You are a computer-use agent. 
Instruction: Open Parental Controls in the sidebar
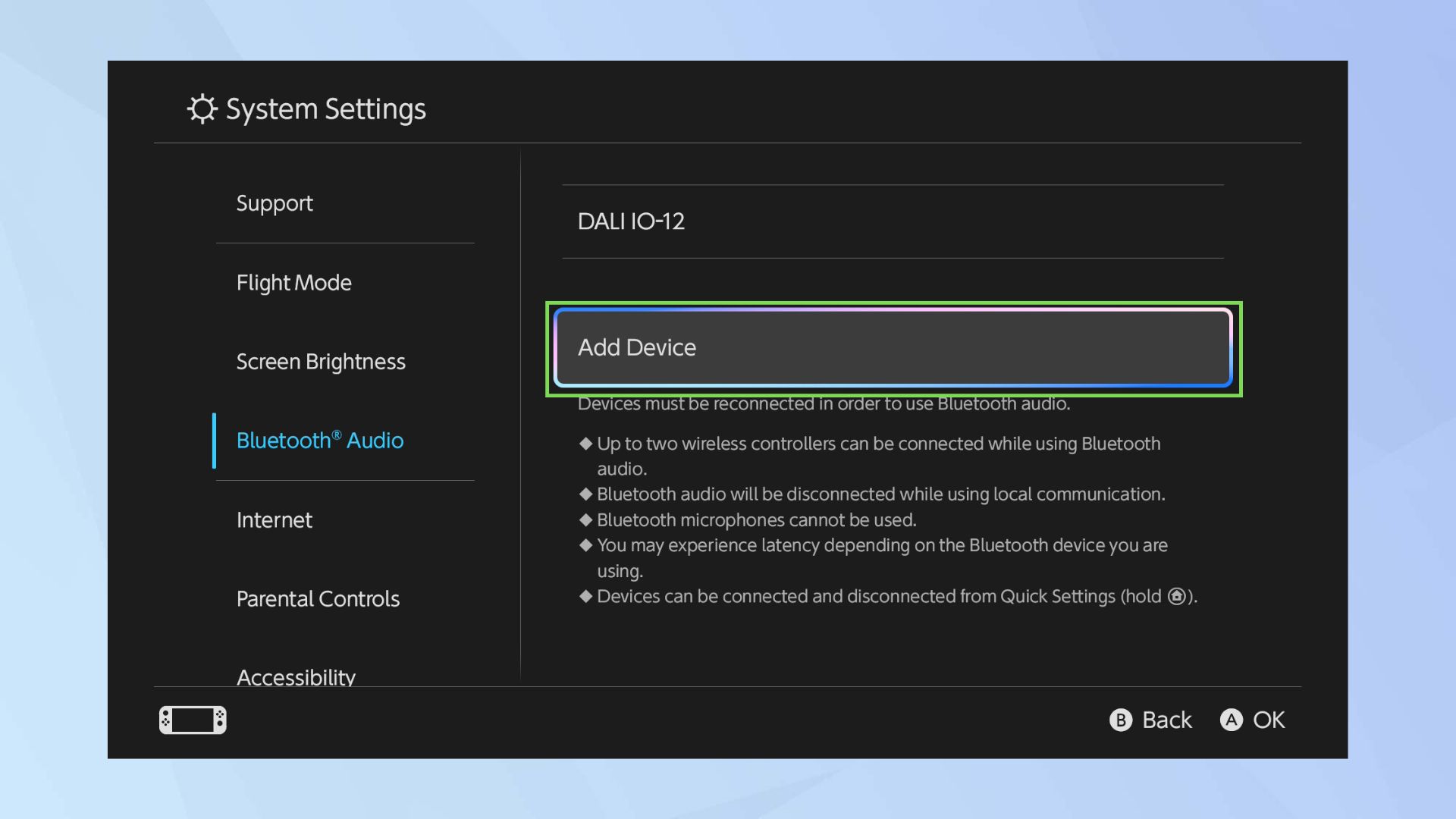tap(318, 599)
